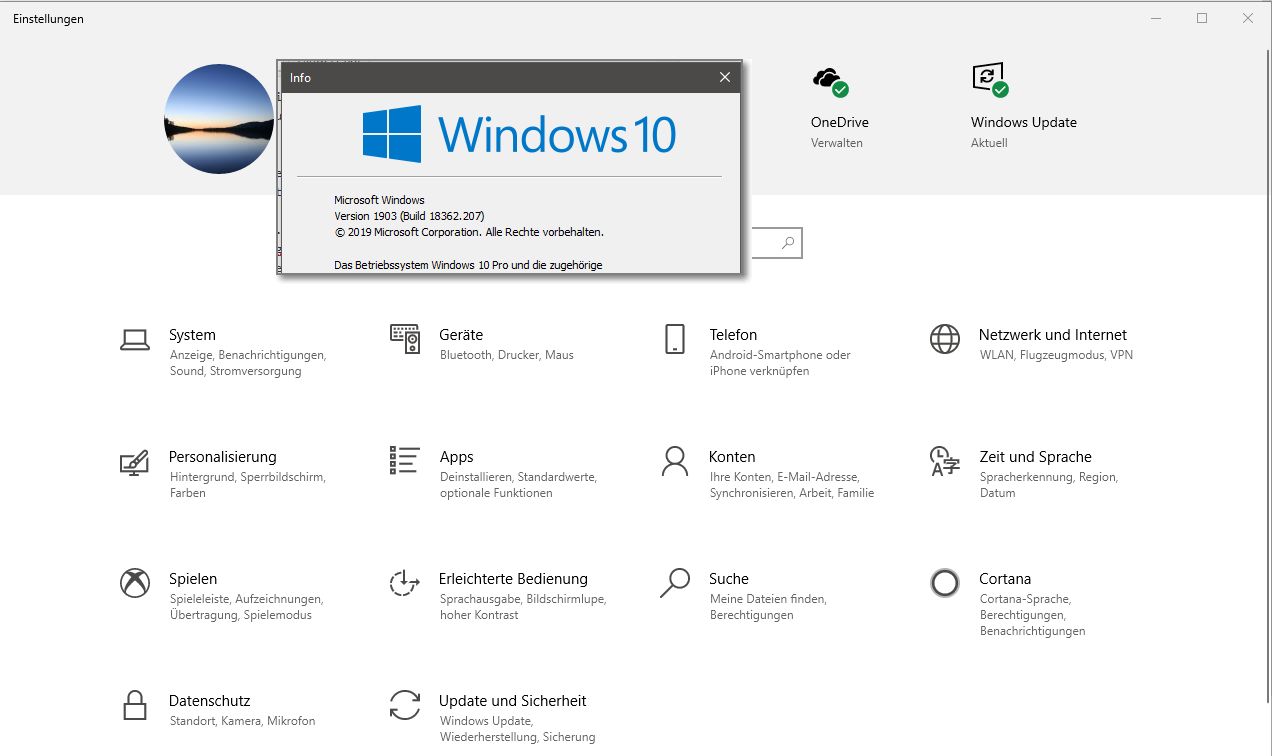Open the System category heading
This screenshot has height=756, width=1272.
[192, 335]
